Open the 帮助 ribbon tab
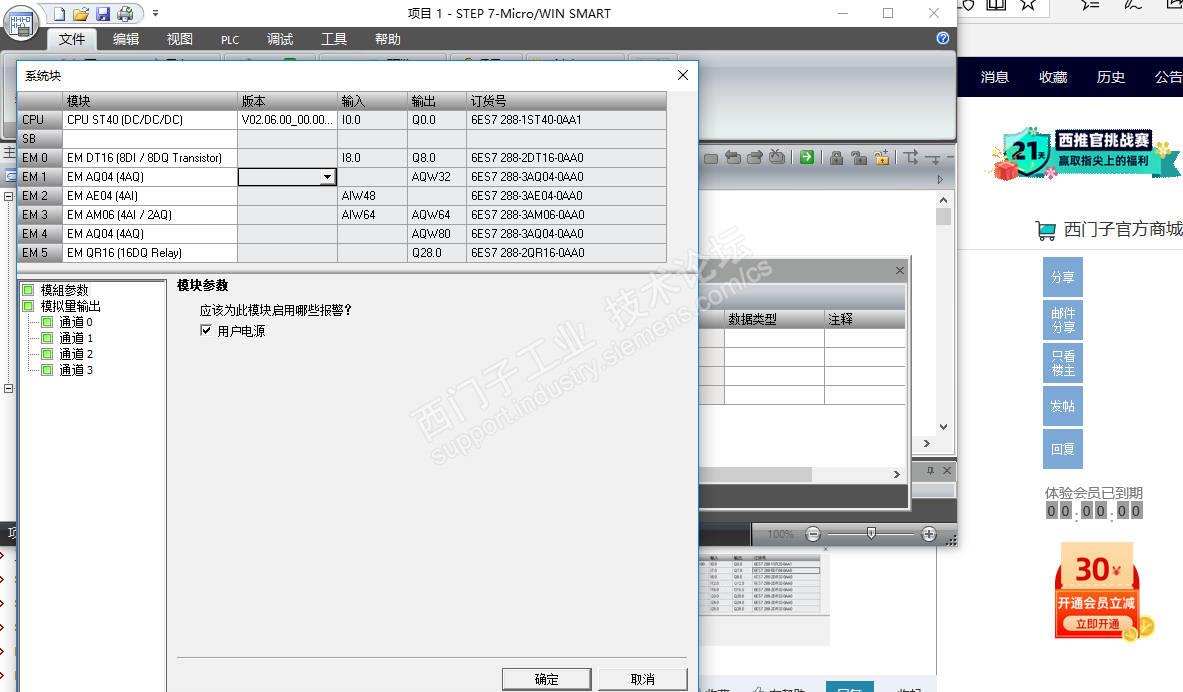 pyautogui.click(x=388, y=39)
